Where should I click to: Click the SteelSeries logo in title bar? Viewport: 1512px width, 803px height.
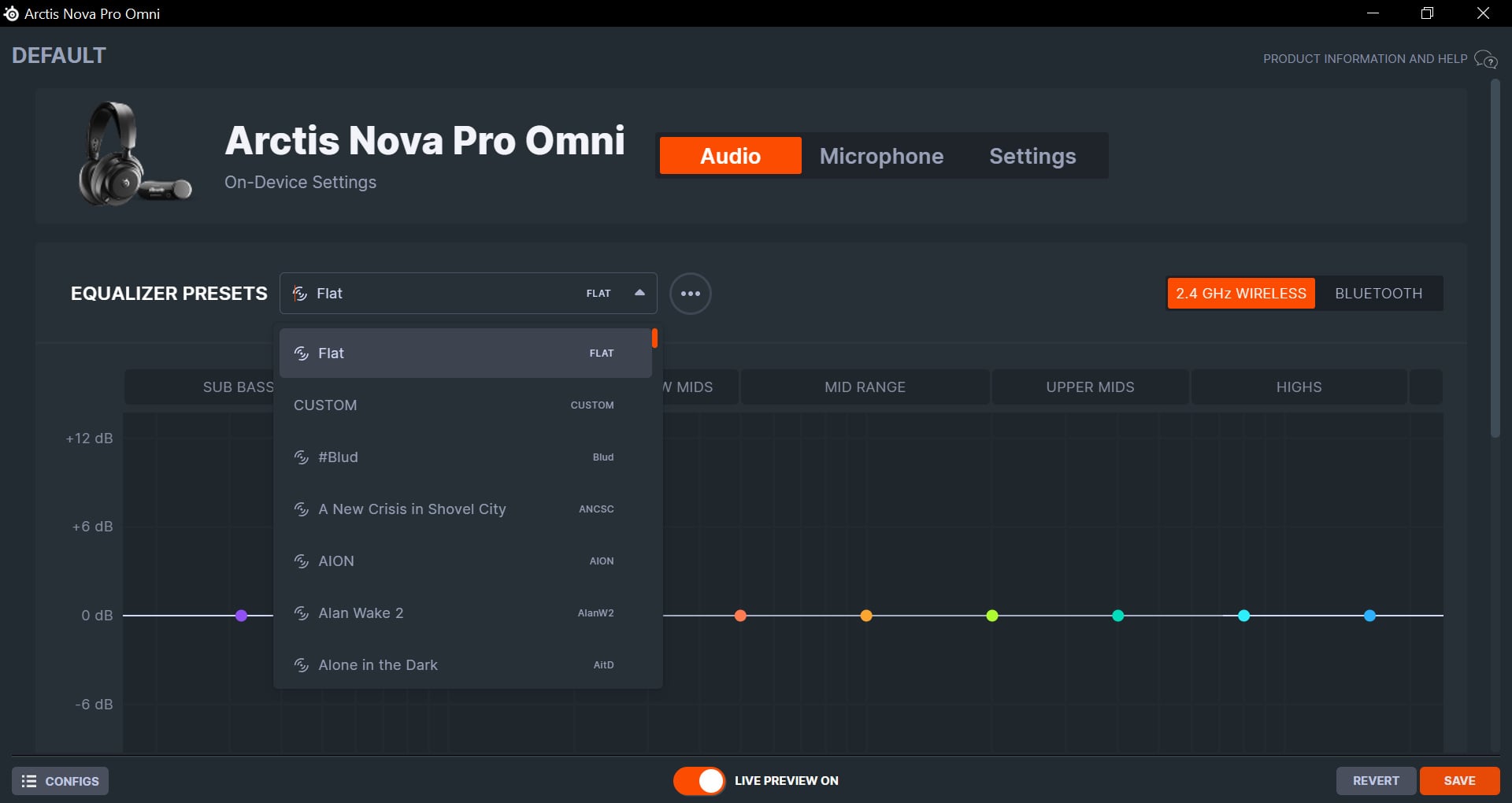pyautogui.click(x=11, y=13)
